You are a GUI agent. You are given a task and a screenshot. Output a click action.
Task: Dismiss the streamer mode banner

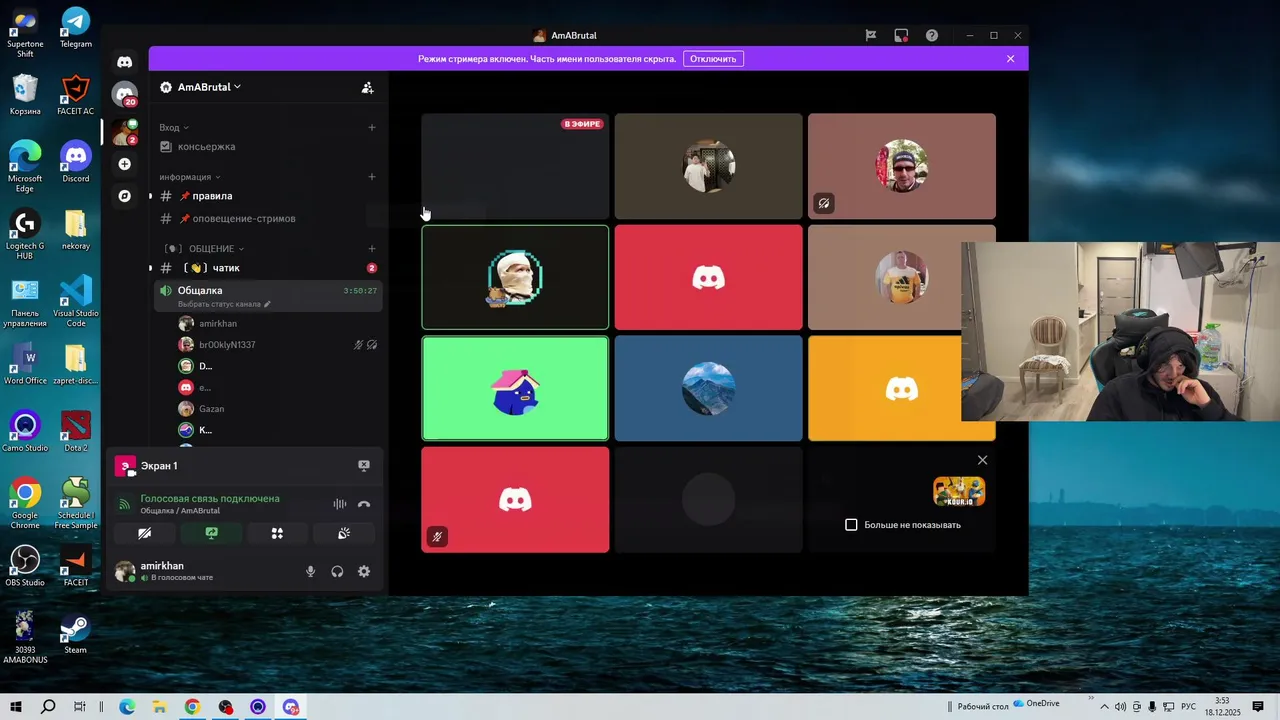(1010, 59)
